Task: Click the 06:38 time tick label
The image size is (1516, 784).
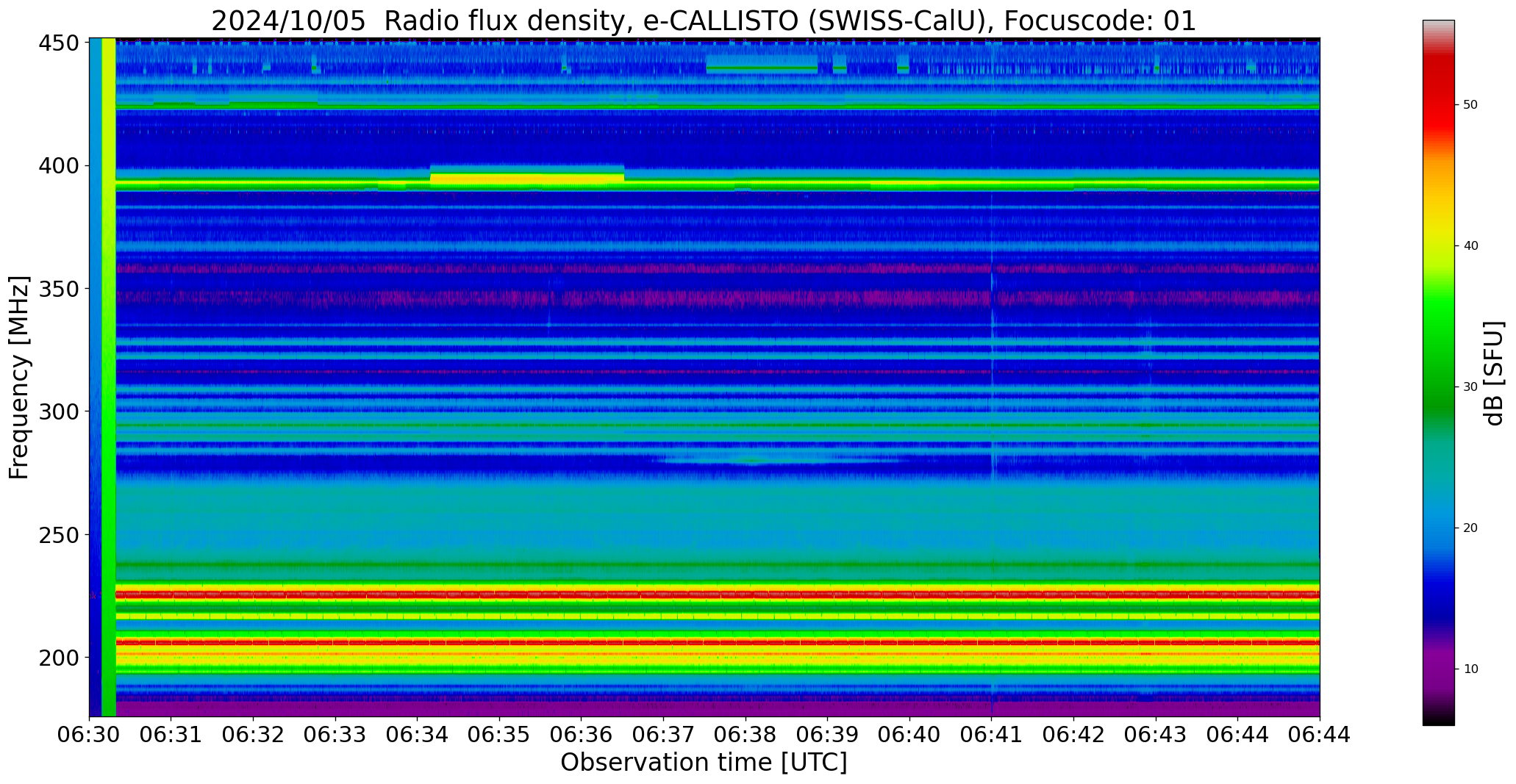Action: point(746,735)
